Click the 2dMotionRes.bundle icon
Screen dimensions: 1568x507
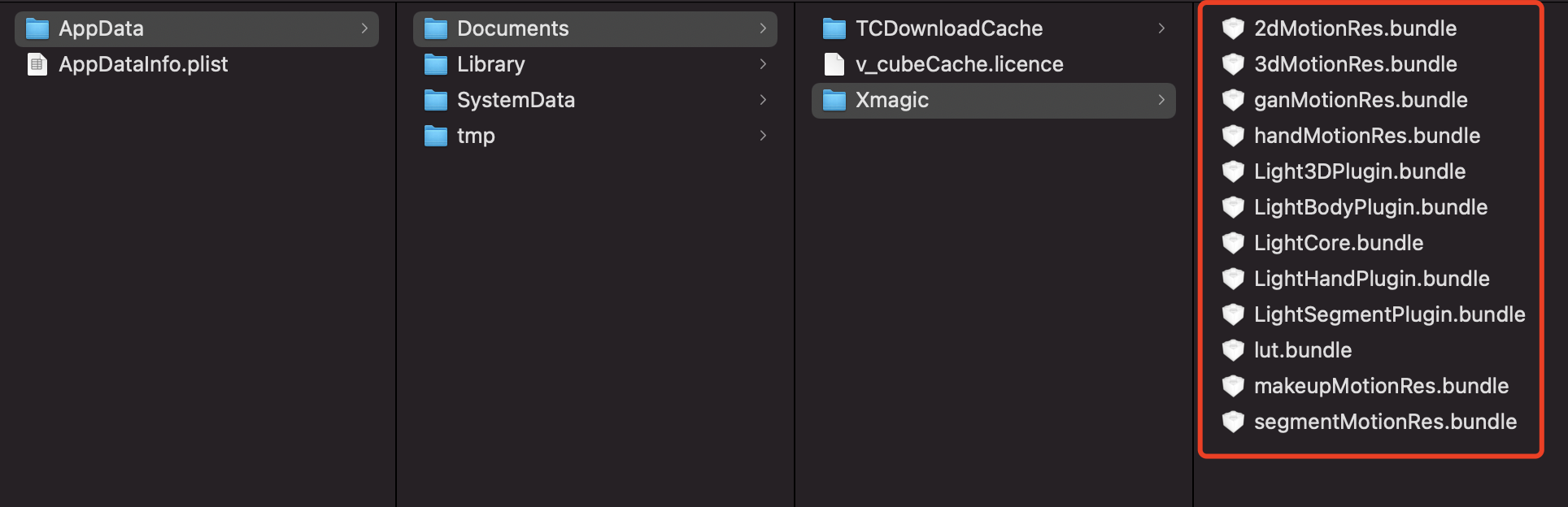click(x=1233, y=28)
